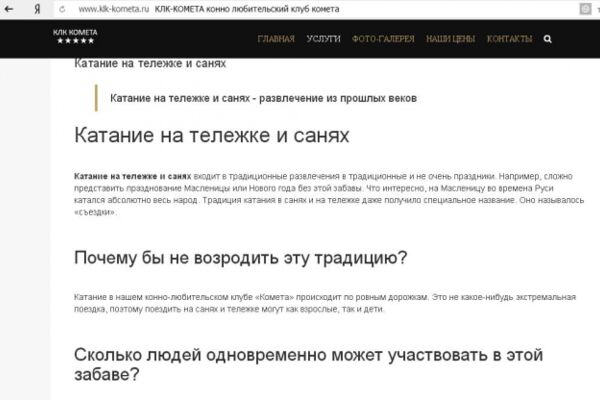Click the КЛК КОМЕТА logo
The height and width of the screenshot is (400, 600).
pyautogui.click(x=75, y=36)
